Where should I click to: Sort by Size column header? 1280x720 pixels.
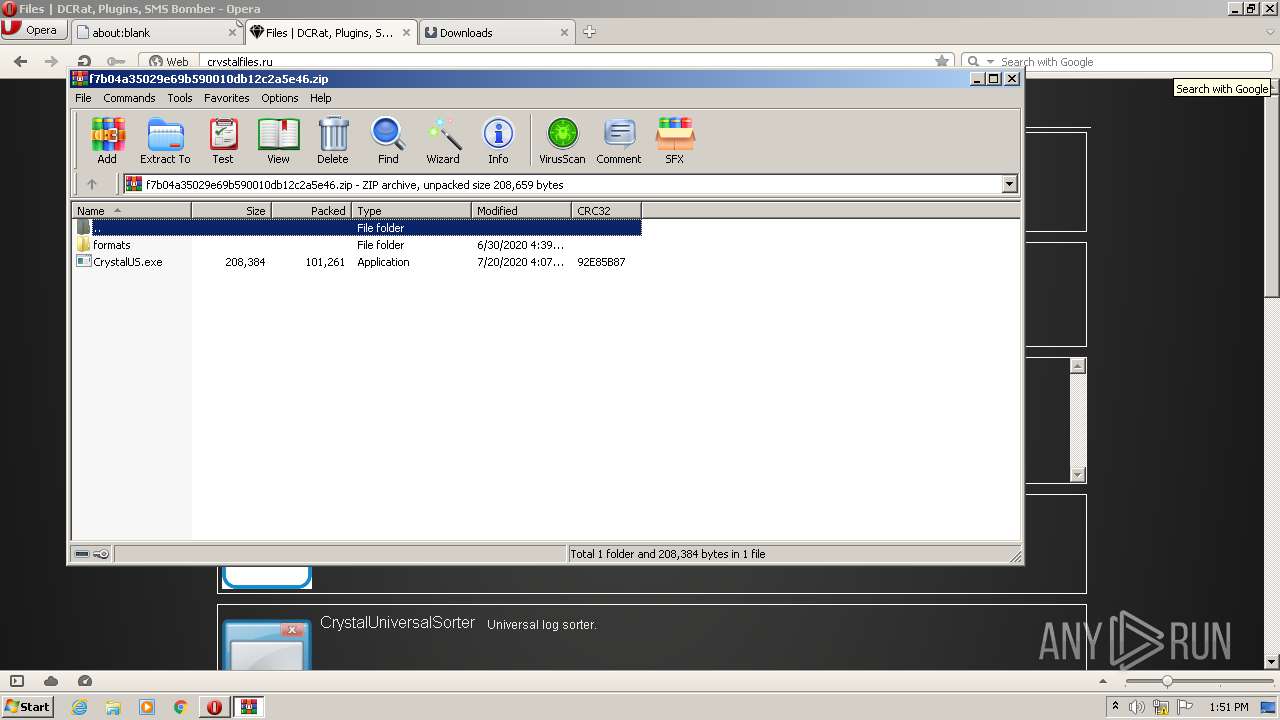231,210
